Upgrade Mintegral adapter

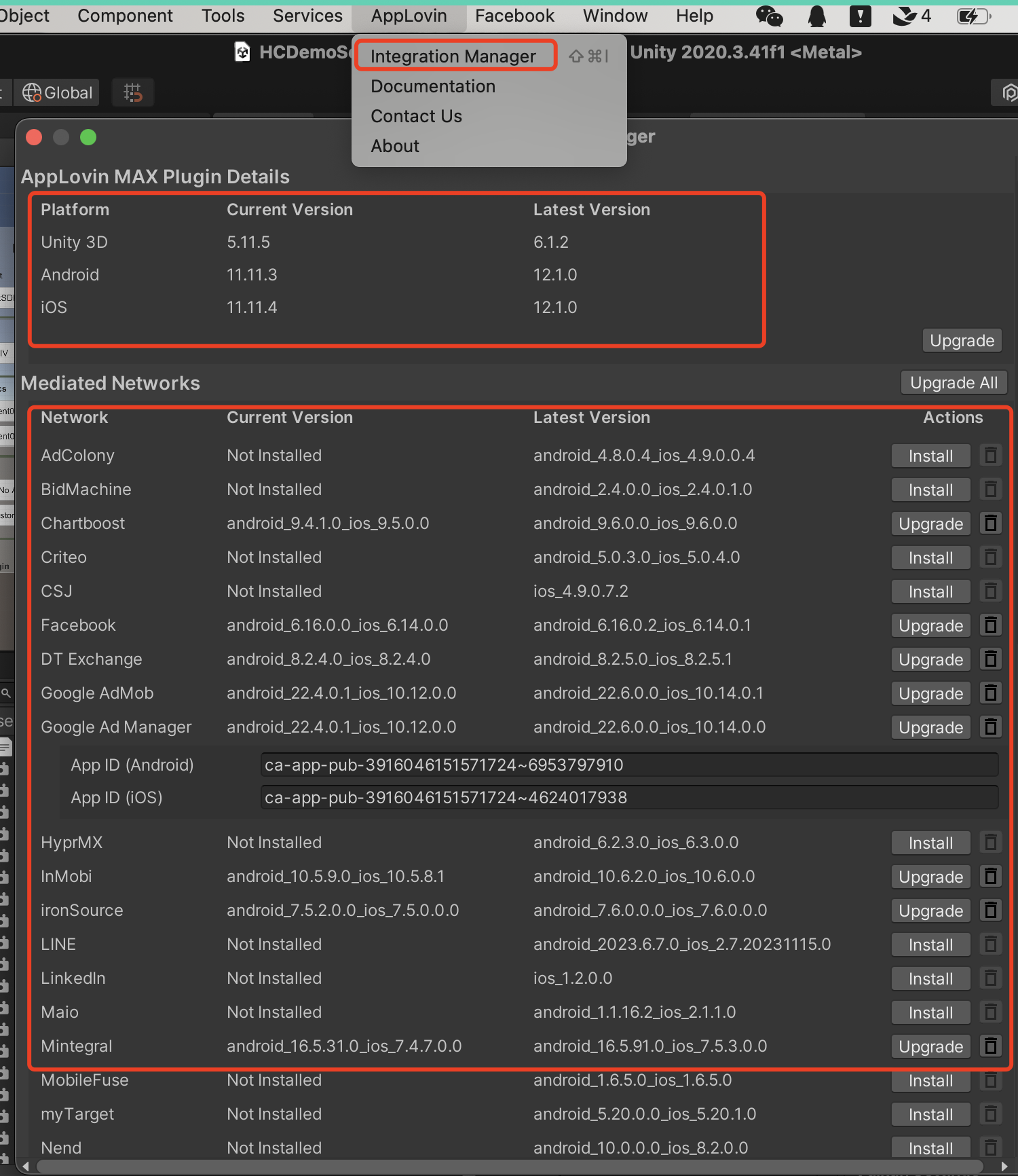pyautogui.click(x=930, y=1047)
